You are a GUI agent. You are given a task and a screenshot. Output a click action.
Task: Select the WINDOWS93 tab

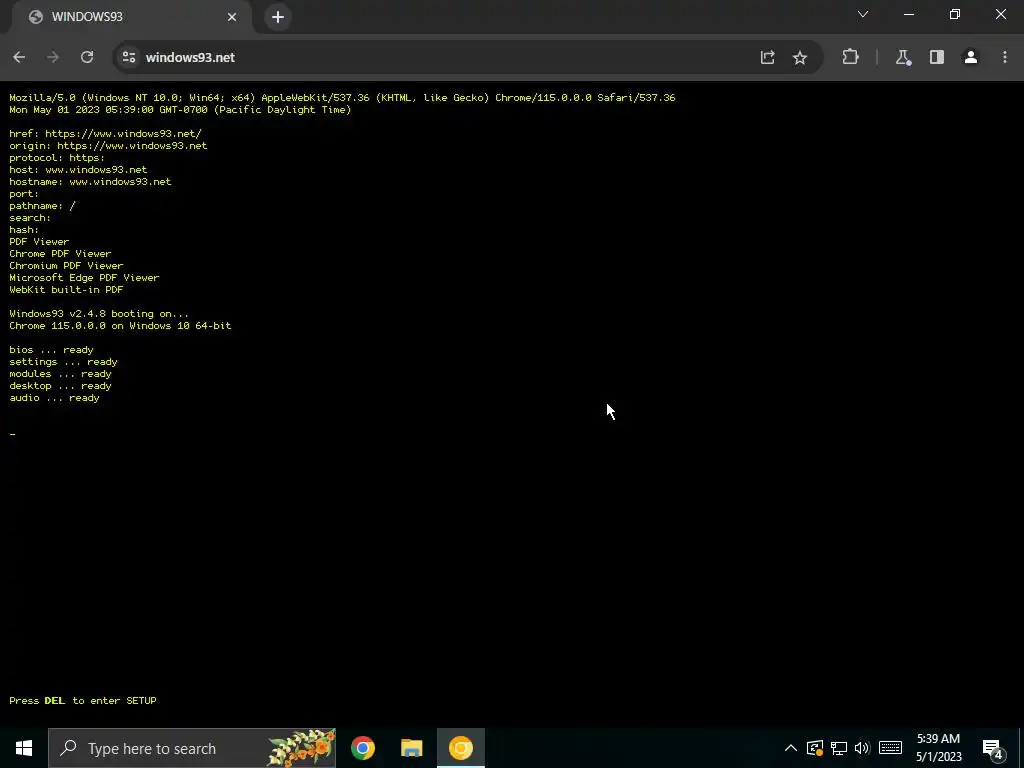(x=133, y=17)
